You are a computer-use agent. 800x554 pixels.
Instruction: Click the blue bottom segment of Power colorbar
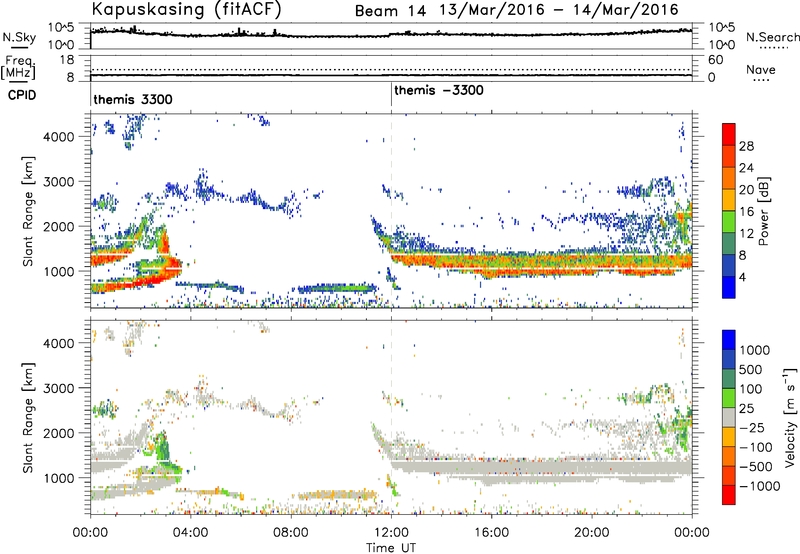pyautogui.click(x=729, y=287)
